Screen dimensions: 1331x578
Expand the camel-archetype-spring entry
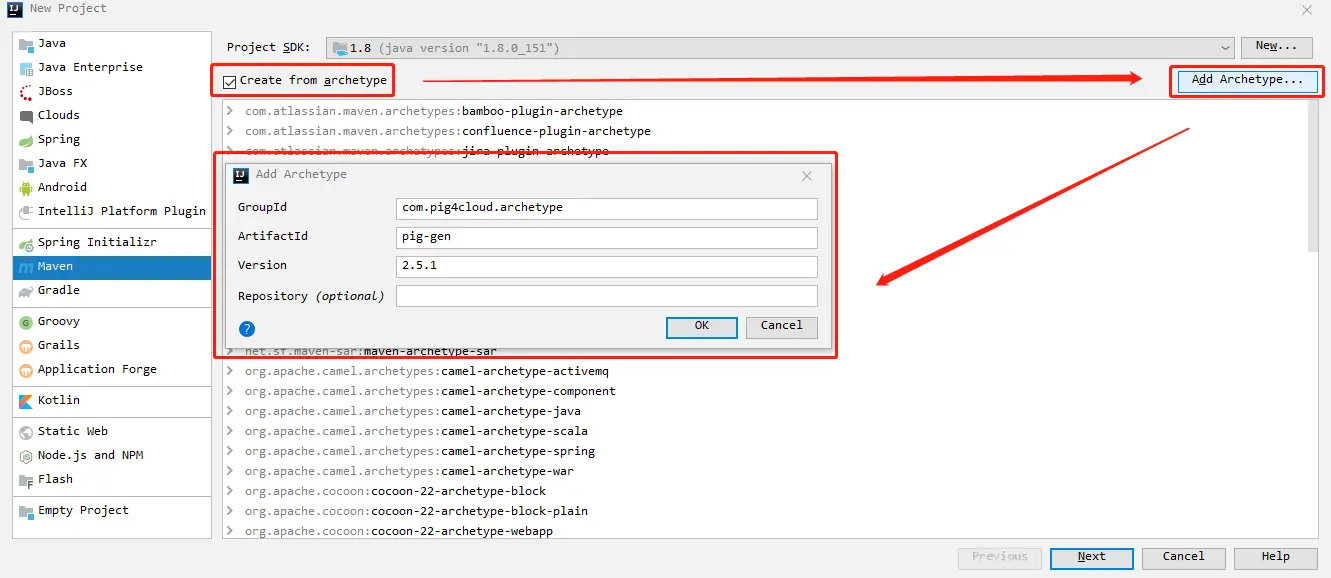pyautogui.click(x=231, y=451)
